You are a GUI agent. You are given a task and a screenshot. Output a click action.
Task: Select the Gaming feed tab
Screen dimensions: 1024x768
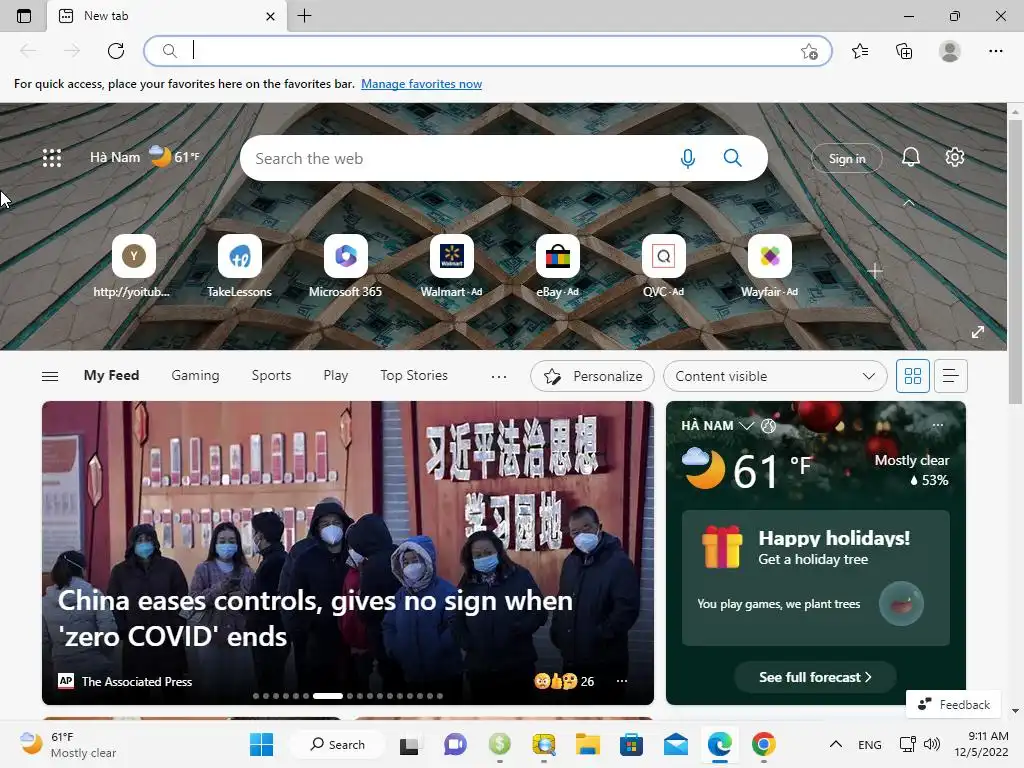tap(195, 376)
